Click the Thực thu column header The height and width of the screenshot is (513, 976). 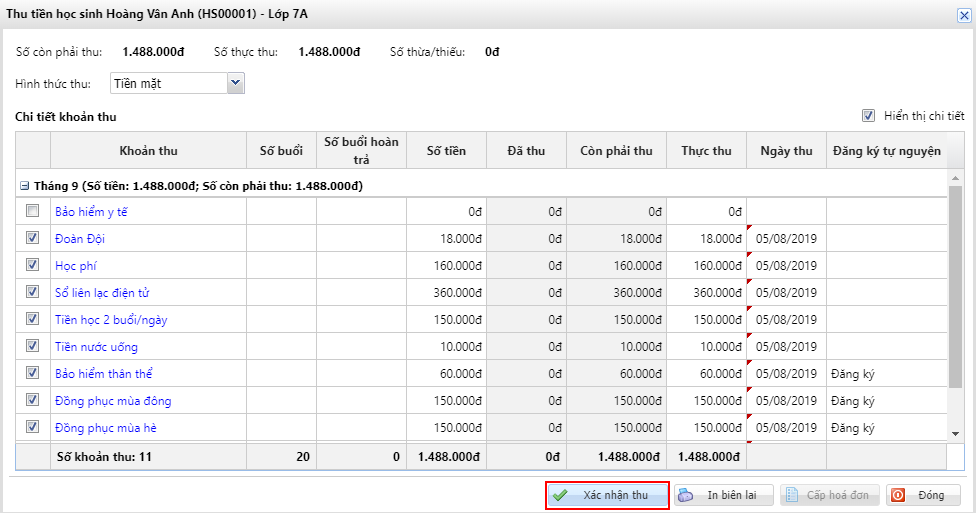[706, 150]
